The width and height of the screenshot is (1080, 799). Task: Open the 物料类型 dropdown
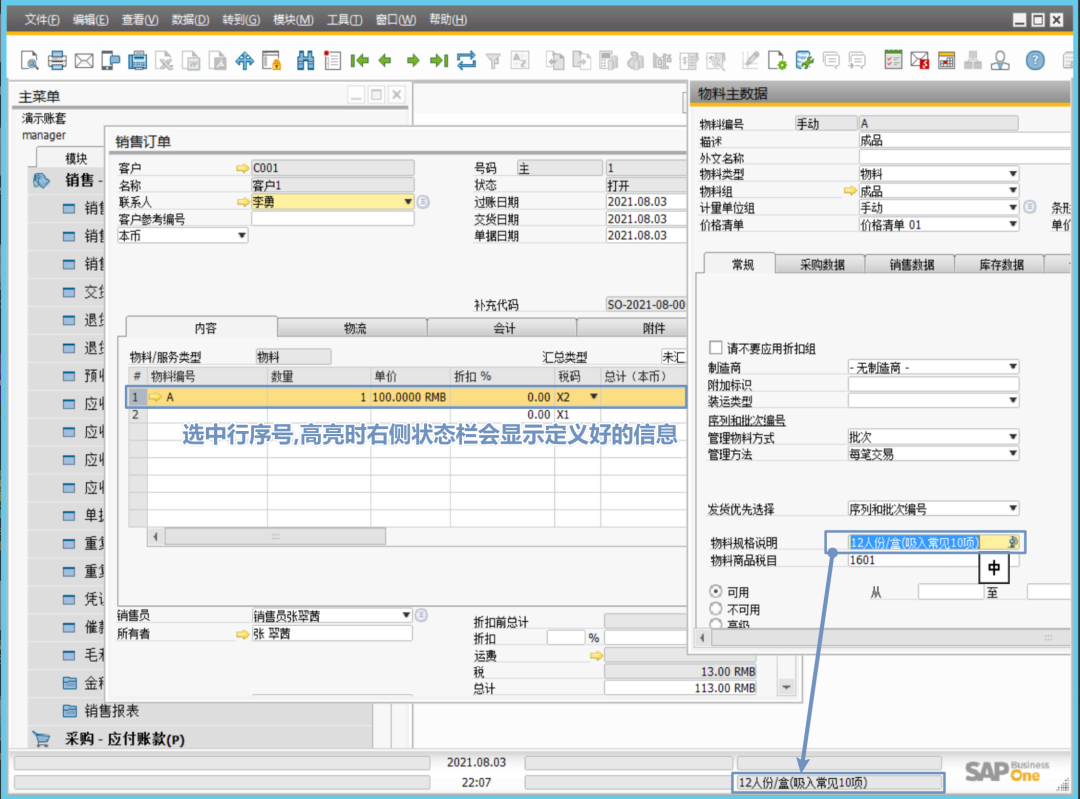(1012, 174)
